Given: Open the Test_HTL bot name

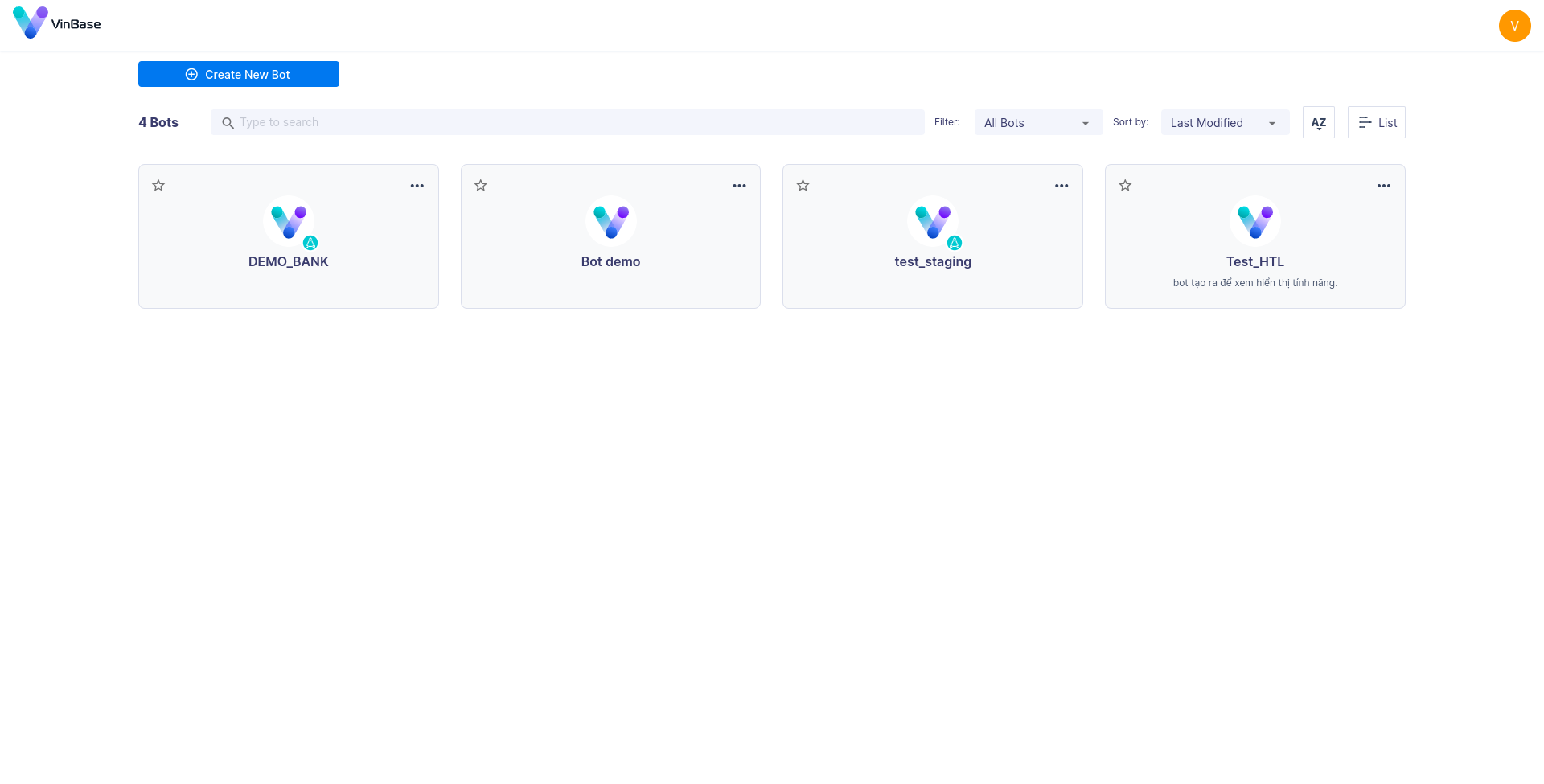Looking at the screenshot, I should pyautogui.click(x=1255, y=261).
